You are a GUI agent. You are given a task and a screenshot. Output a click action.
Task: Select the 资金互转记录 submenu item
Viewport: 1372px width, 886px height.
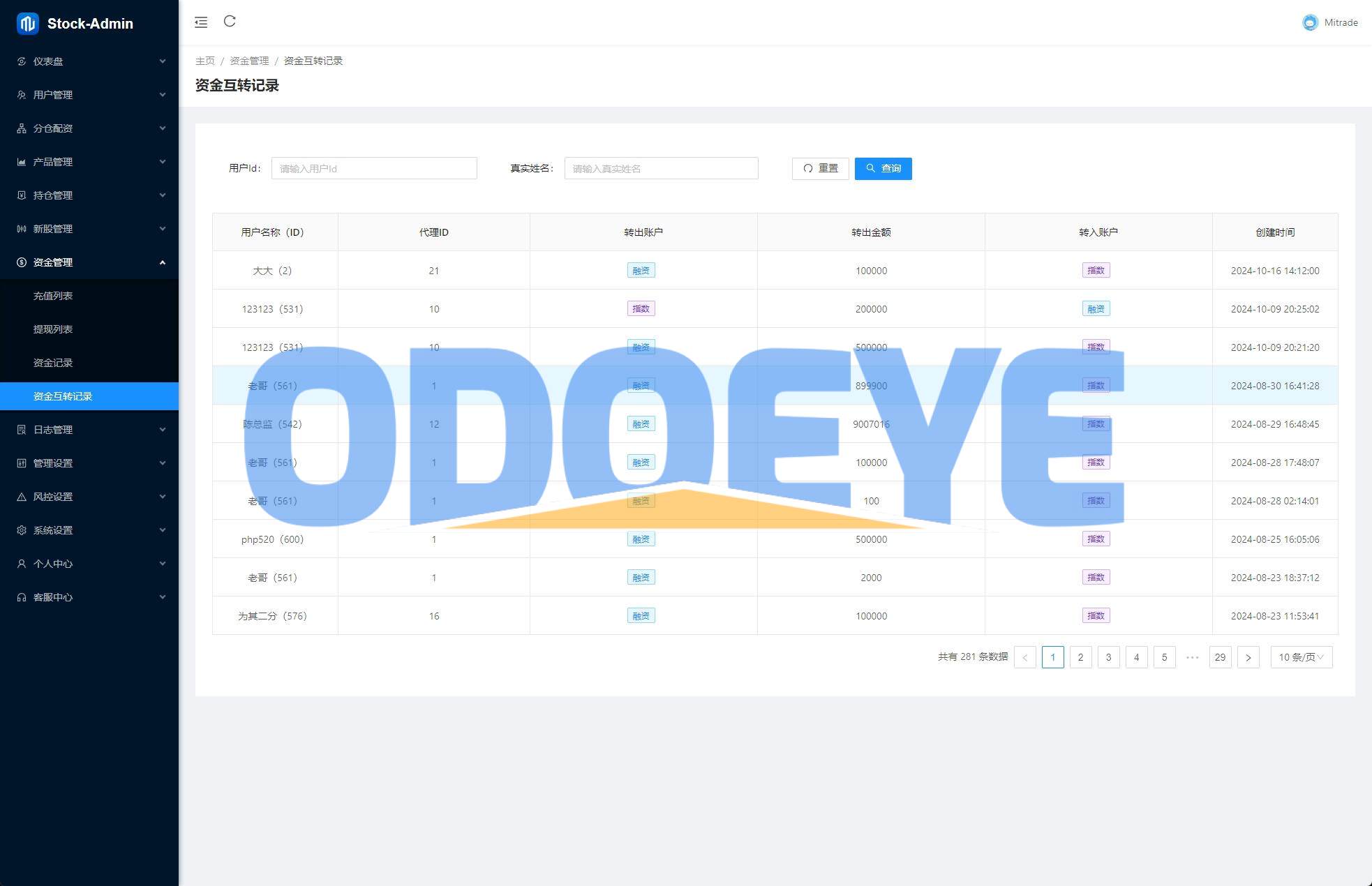point(89,396)
